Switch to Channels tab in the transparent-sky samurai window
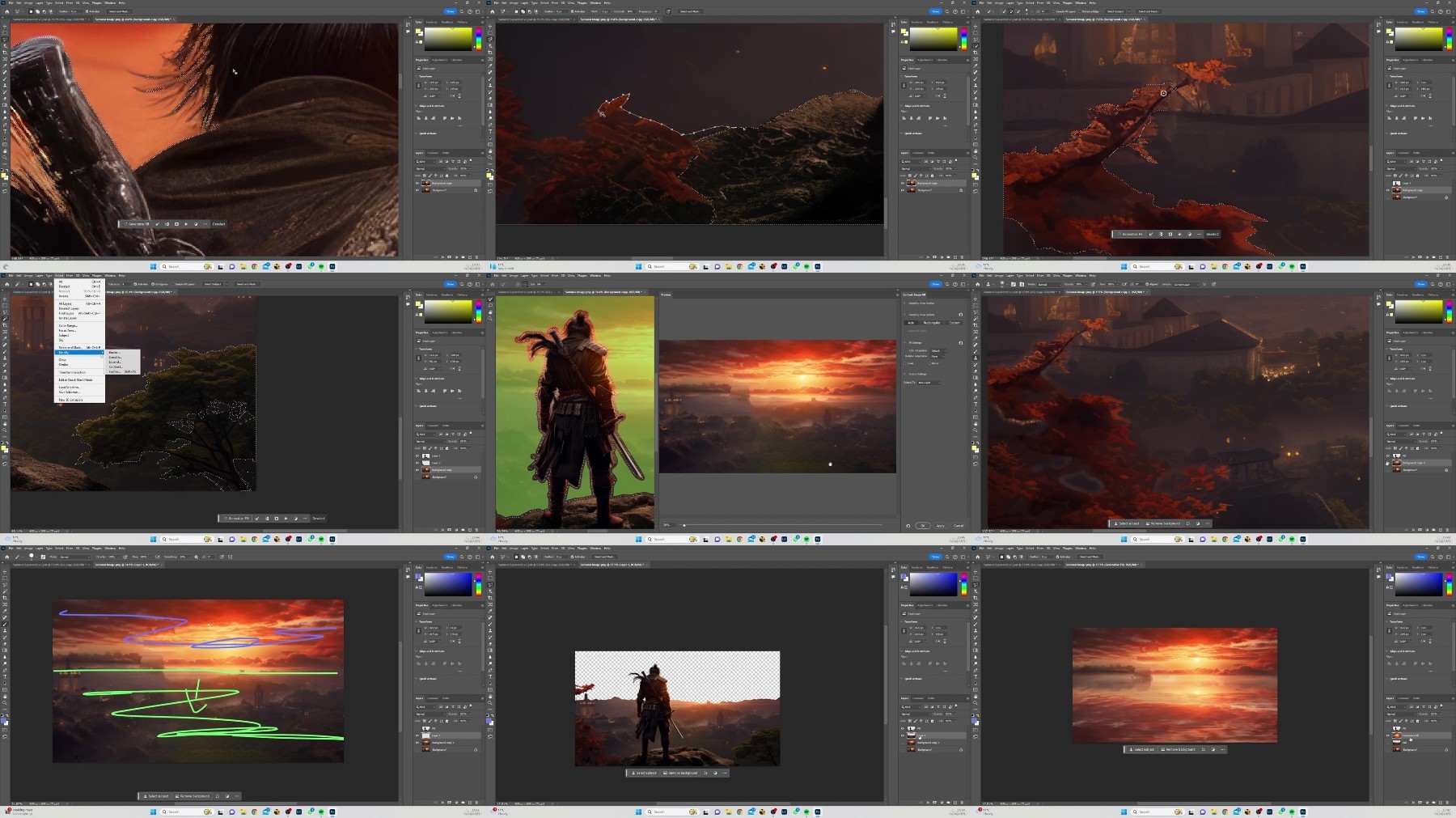Viewport: 1456px width, 818px height. 918,698
